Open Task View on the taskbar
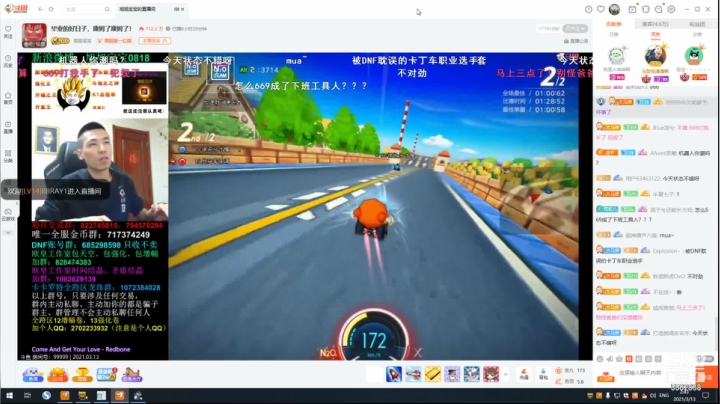720x404 pixels. point(27,395)
